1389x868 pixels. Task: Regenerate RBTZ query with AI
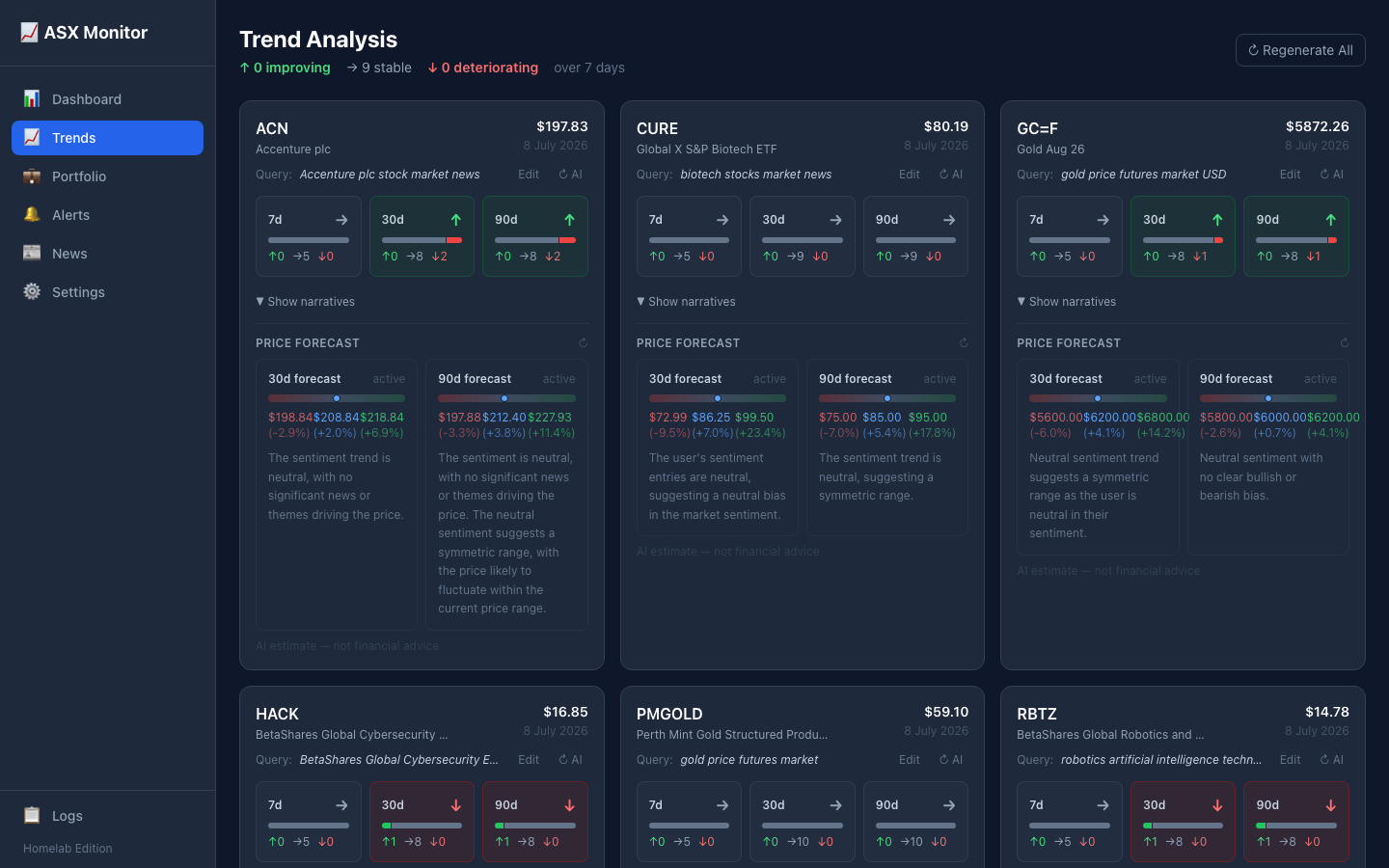(1332, 760)
